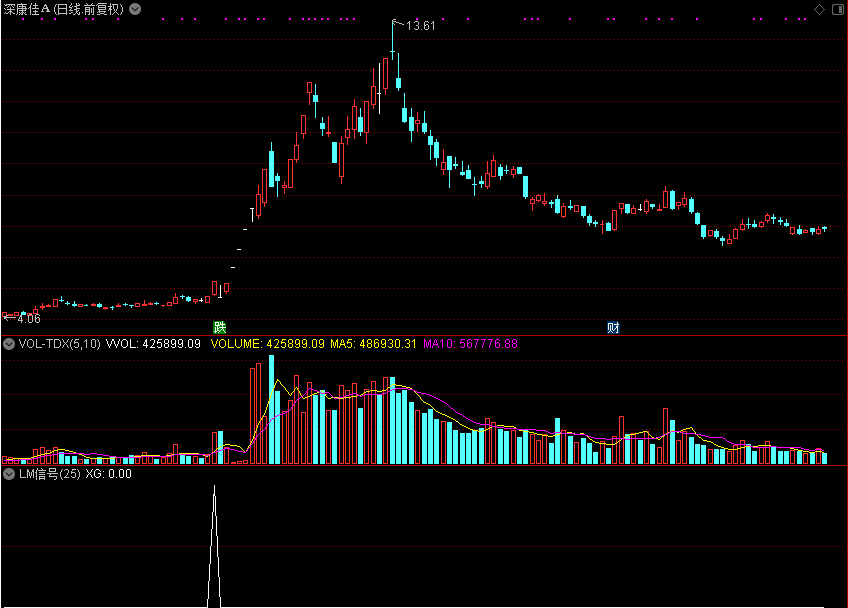The width and height of the screenshot is (848, 608).
Task: Click the panel layout icon at top right
Action: [x=837, y=9]
